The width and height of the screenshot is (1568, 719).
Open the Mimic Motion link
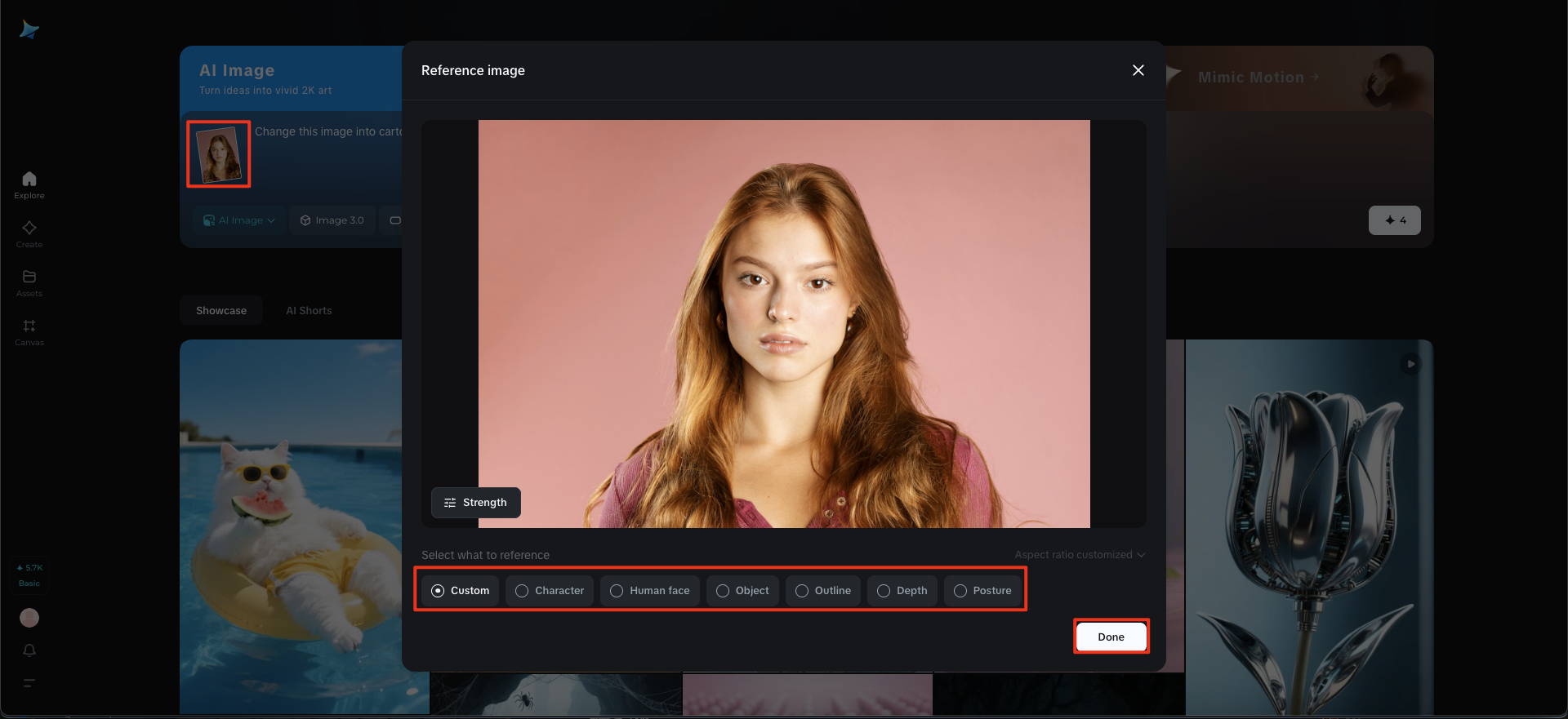point(1258,78)
